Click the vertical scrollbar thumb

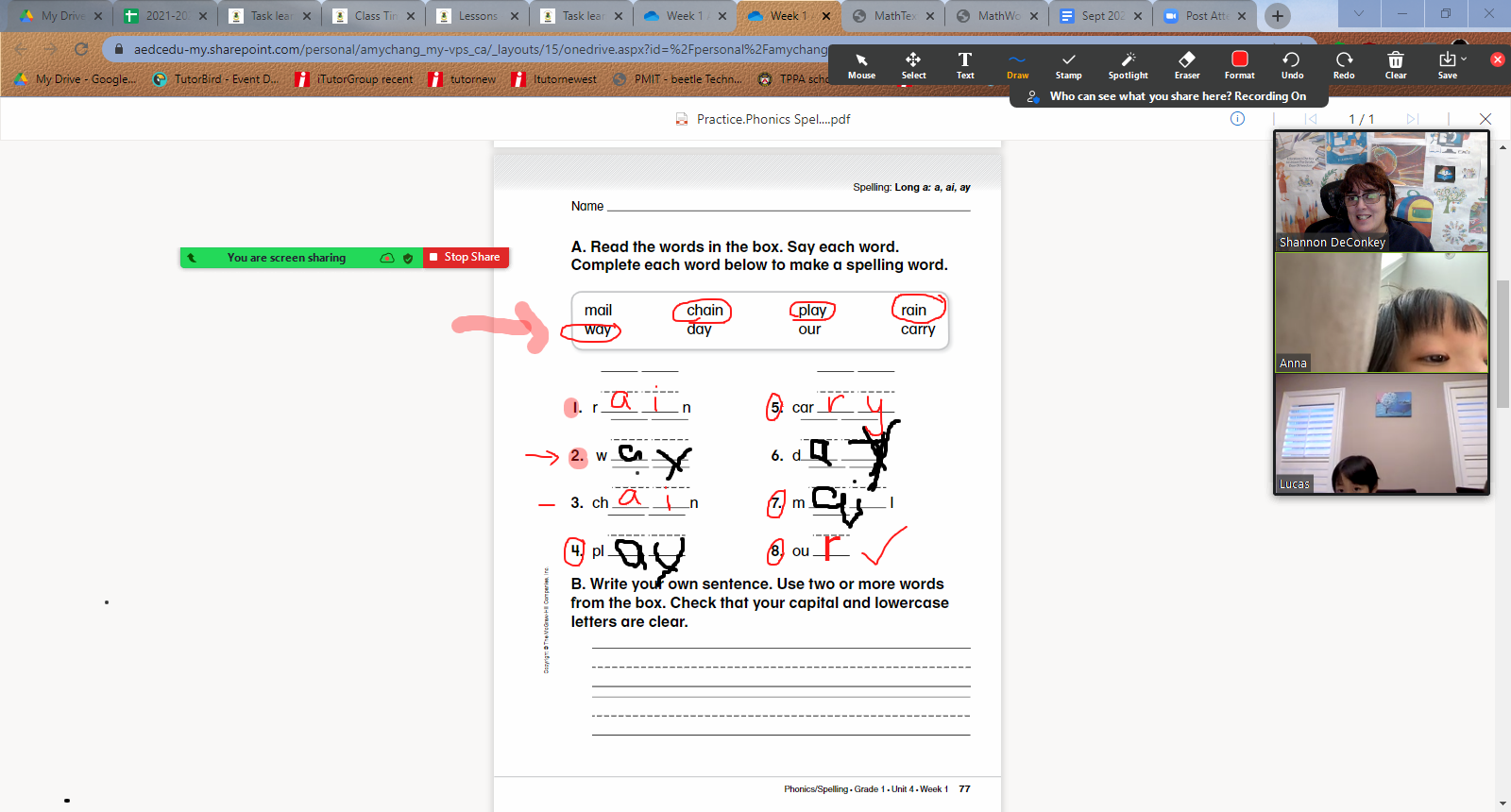pos(1503,344)
